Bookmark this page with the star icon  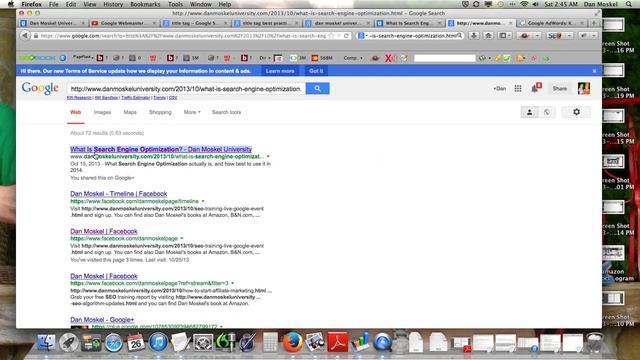coord(331,36)
